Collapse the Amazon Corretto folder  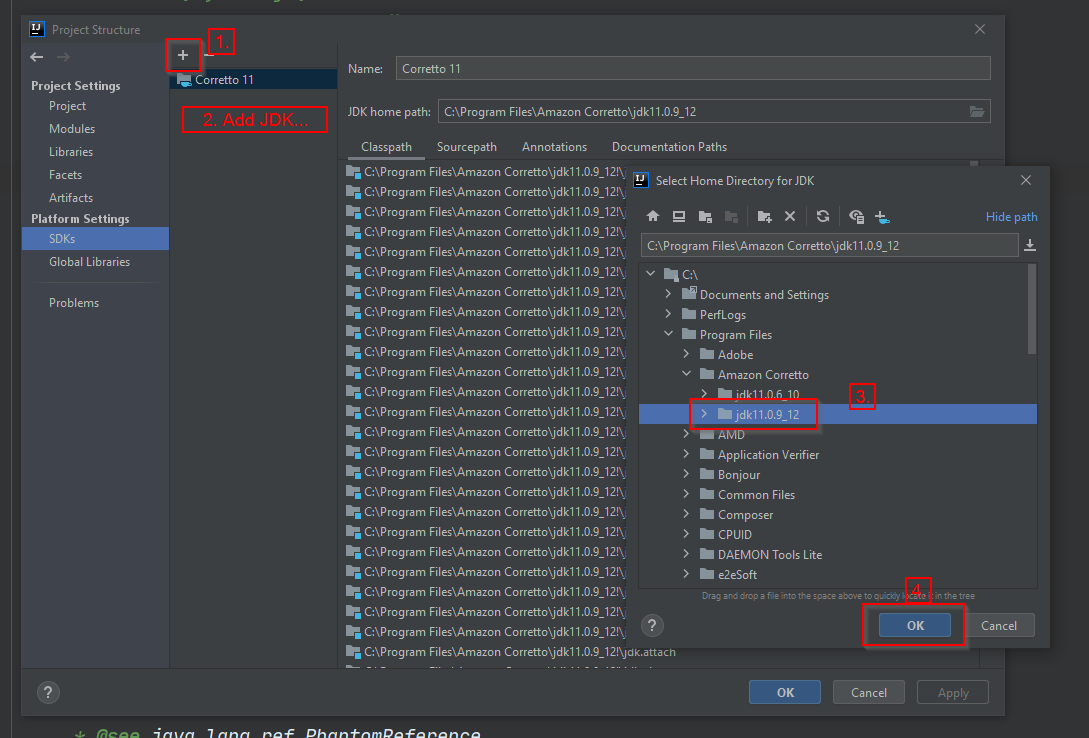[x=687, y=374]
